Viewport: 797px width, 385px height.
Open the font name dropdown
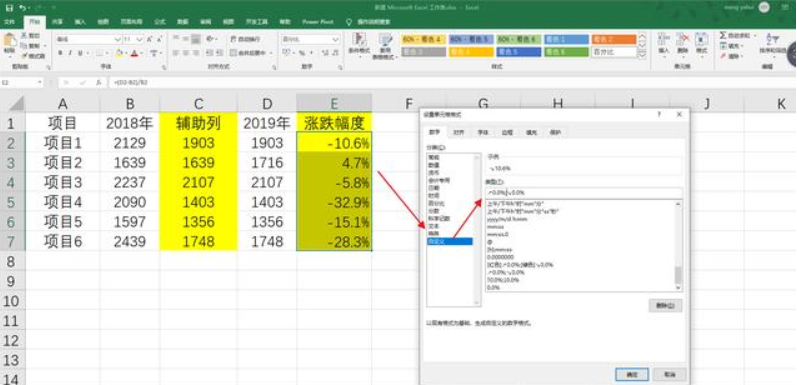(x=118, y=39)
